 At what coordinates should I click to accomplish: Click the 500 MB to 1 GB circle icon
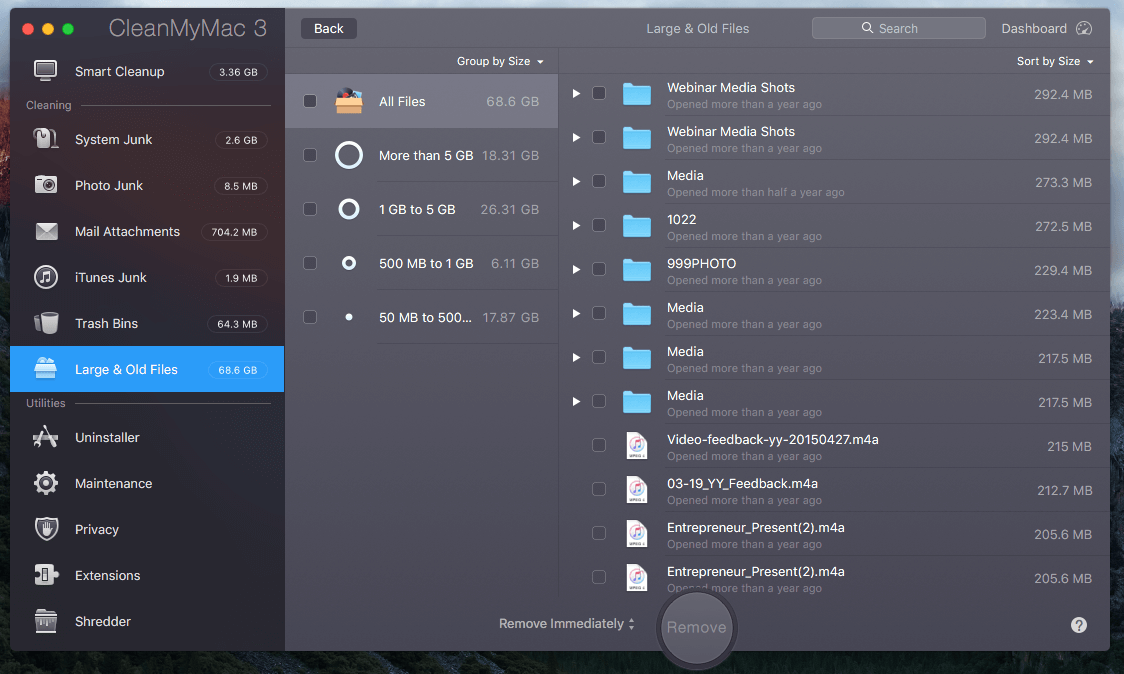[x=349, y=263]
